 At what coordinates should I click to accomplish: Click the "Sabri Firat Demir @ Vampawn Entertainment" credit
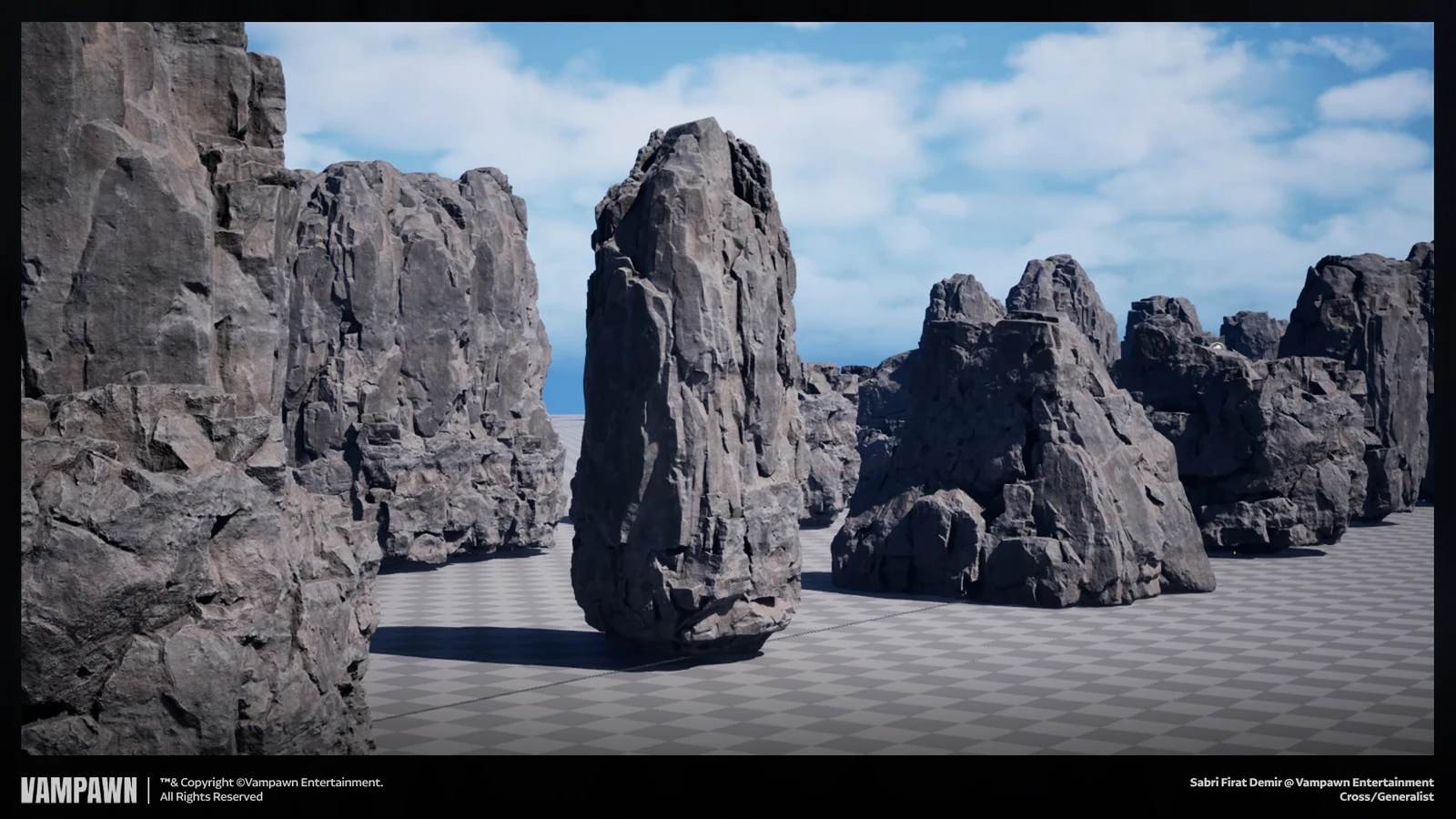(1311, 783)
